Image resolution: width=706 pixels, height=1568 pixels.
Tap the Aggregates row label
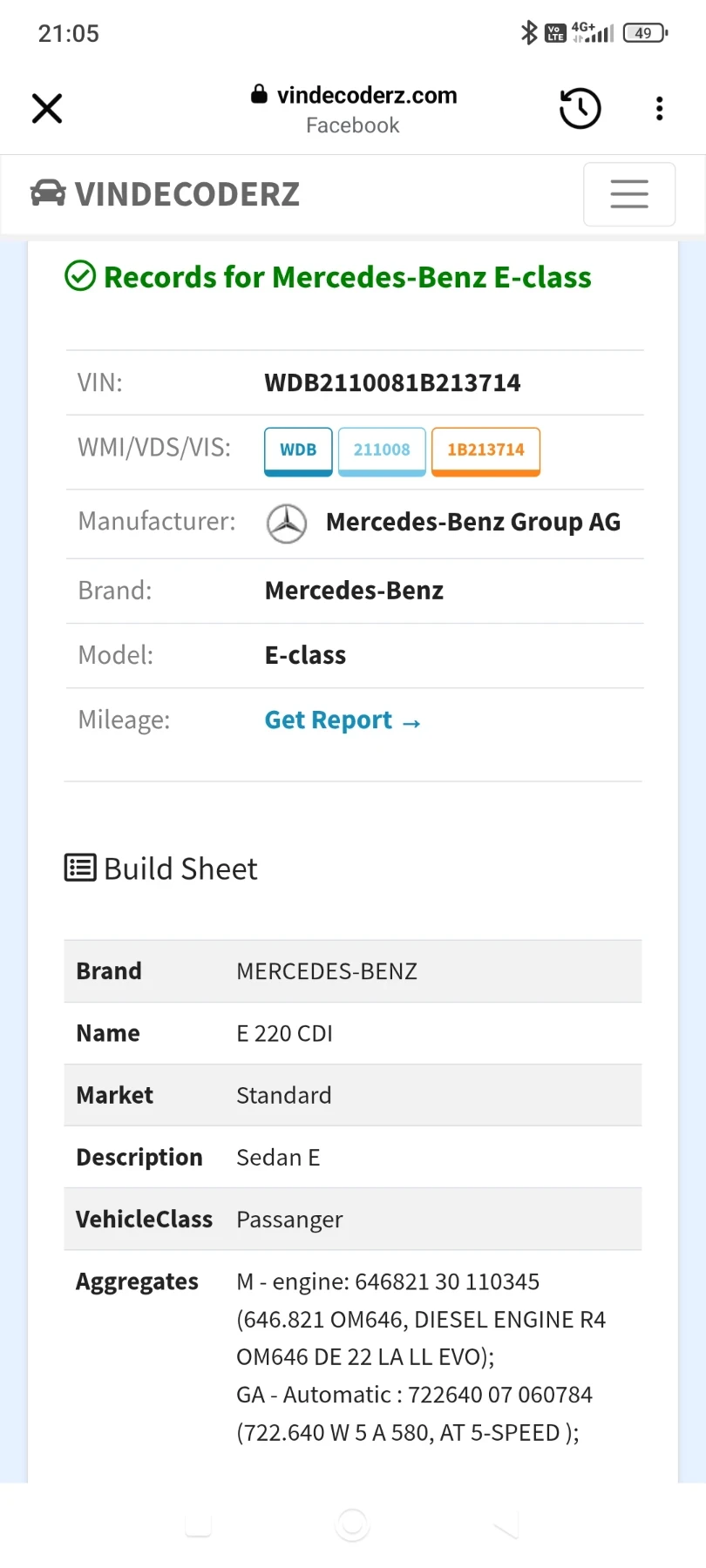137,1281
